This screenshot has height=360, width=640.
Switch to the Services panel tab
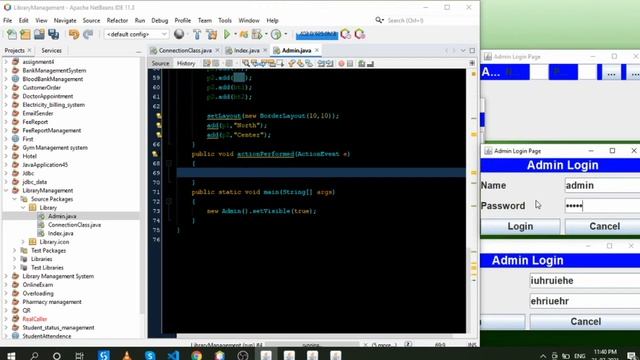(51, 50)
